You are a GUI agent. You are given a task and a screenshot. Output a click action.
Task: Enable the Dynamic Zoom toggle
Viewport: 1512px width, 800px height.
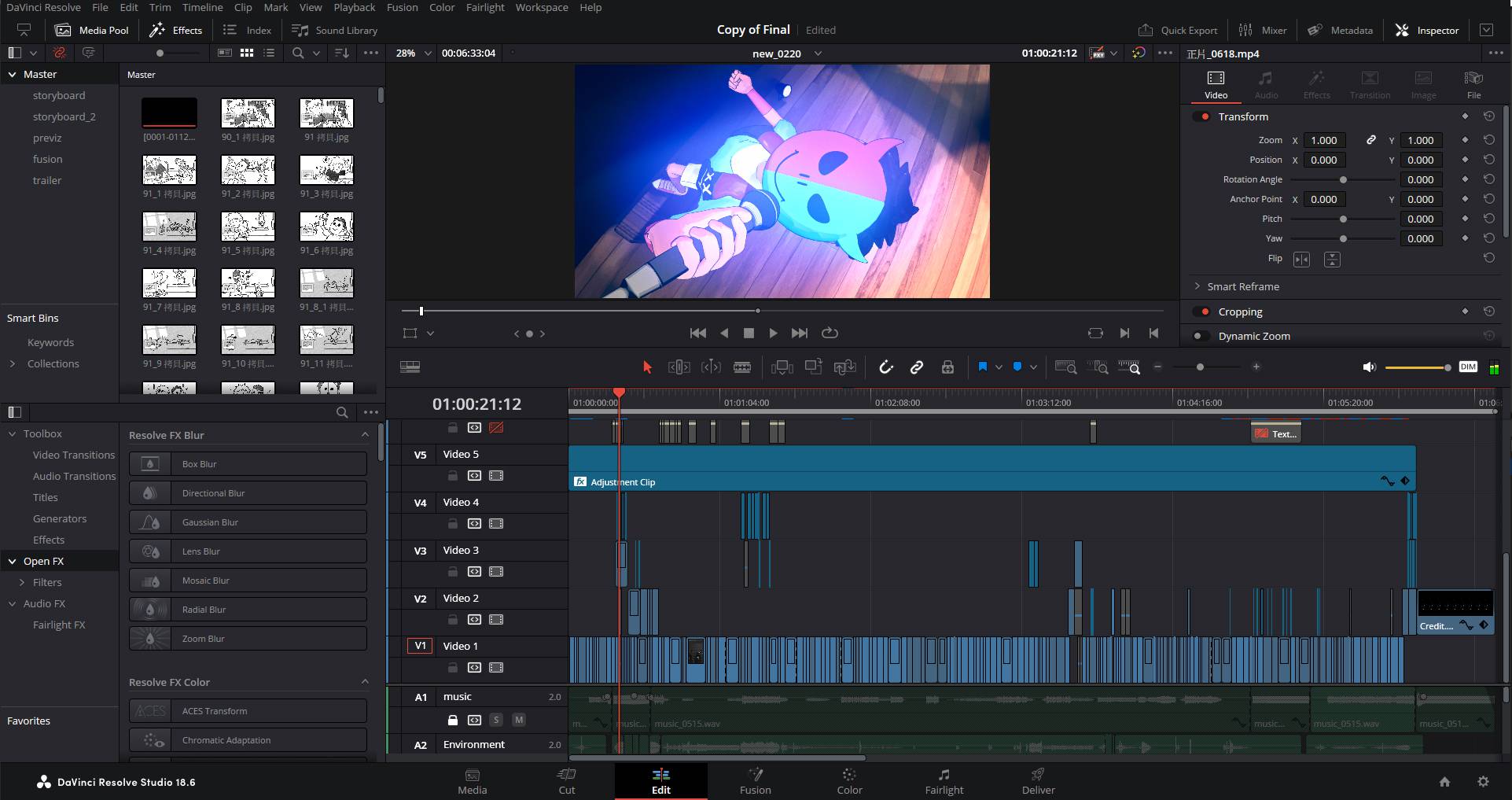pyautogui.click(x=1201, y=336)
